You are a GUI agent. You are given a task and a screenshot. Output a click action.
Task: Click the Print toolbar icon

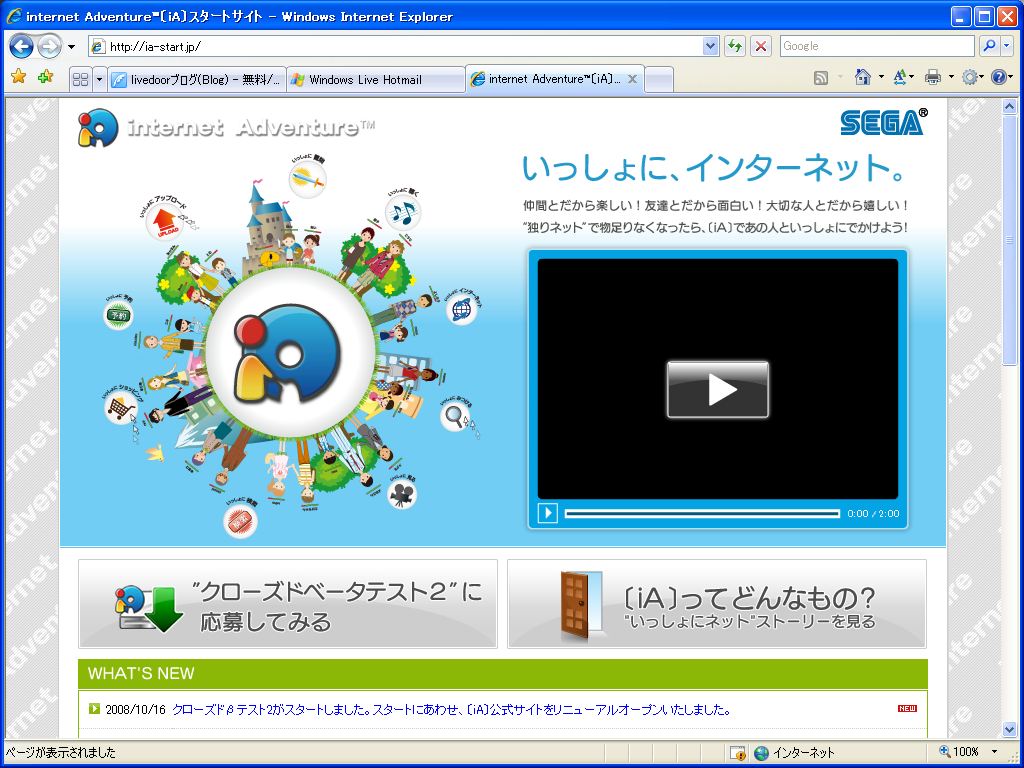click(x=933, y=78)
